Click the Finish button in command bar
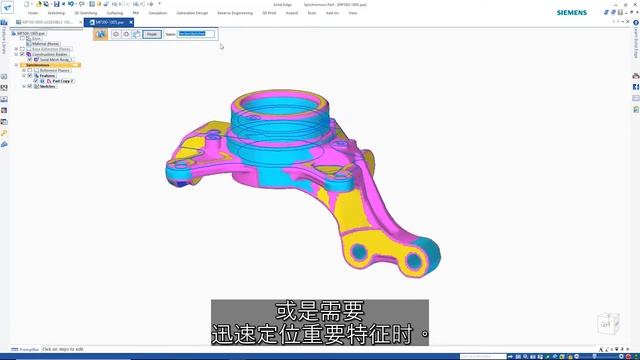640x360 pixels. (152, 34)
